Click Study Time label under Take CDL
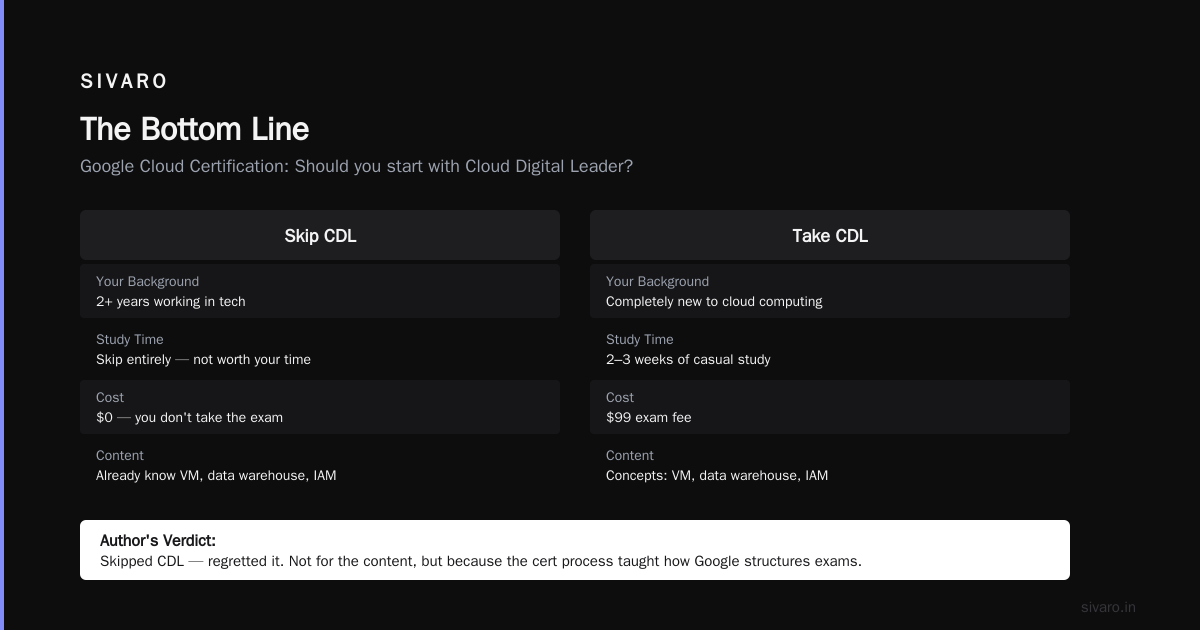This screenshot has width=1200, height=630. point(640,339)
